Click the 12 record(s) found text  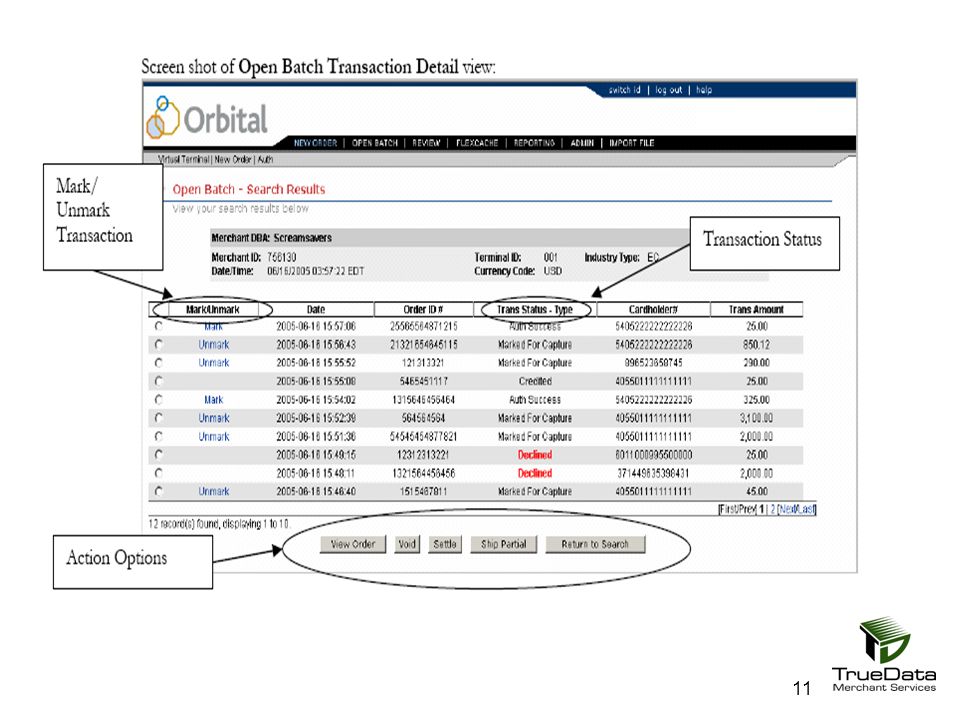coord(219,524)
